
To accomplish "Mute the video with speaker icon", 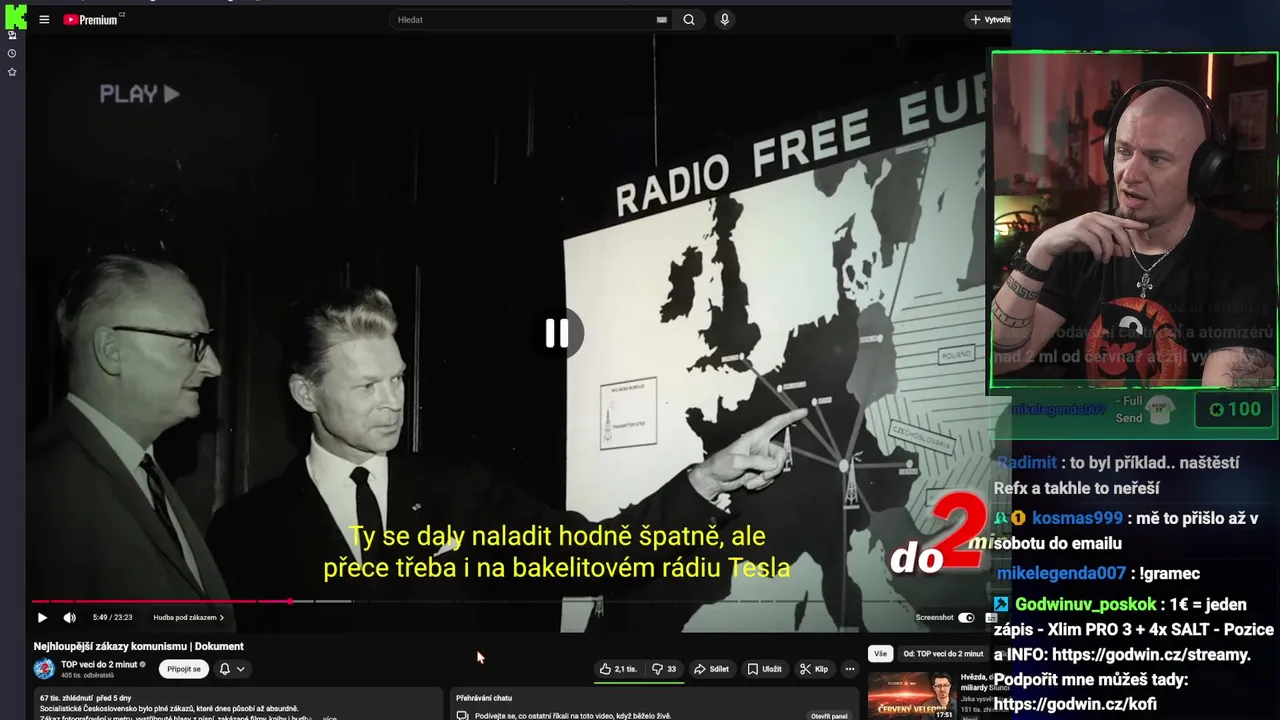I will tap(69, 617).
